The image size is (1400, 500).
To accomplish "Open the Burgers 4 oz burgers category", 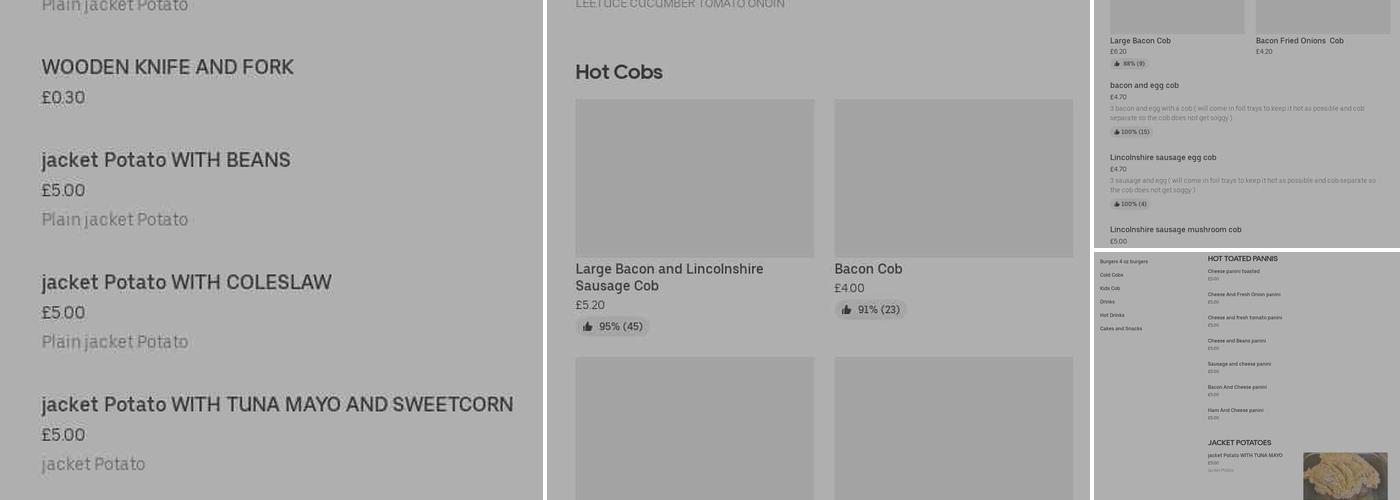I will pos(1123,262).
